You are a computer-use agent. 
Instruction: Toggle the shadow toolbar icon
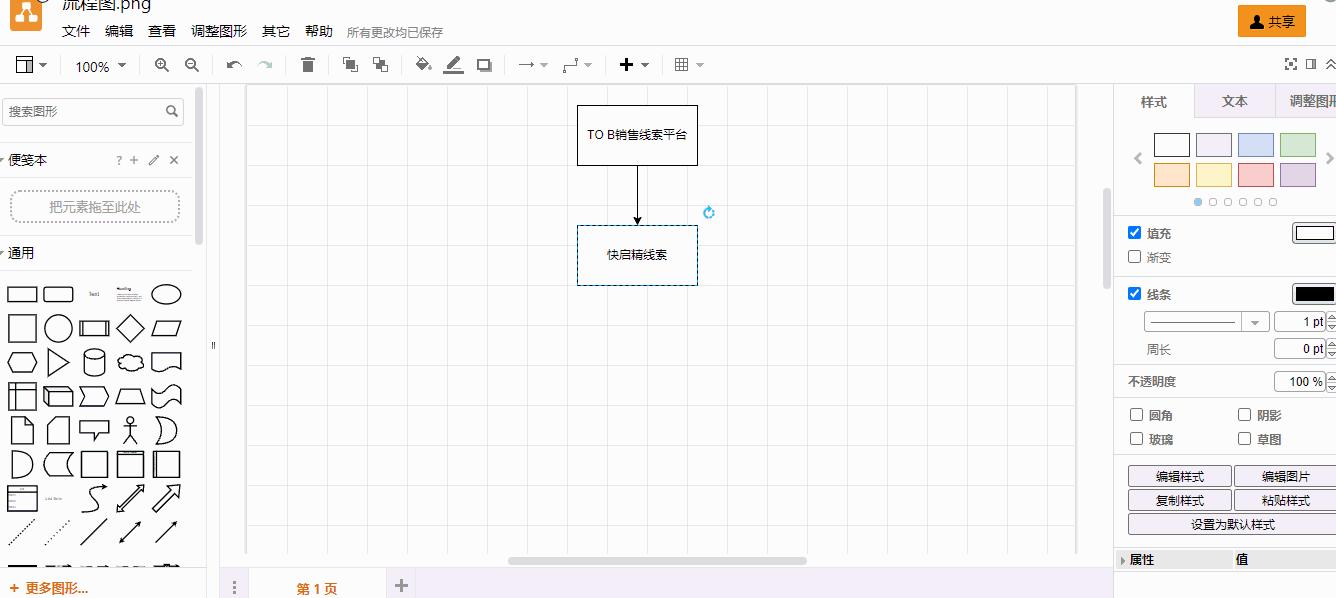pos(484,65)
